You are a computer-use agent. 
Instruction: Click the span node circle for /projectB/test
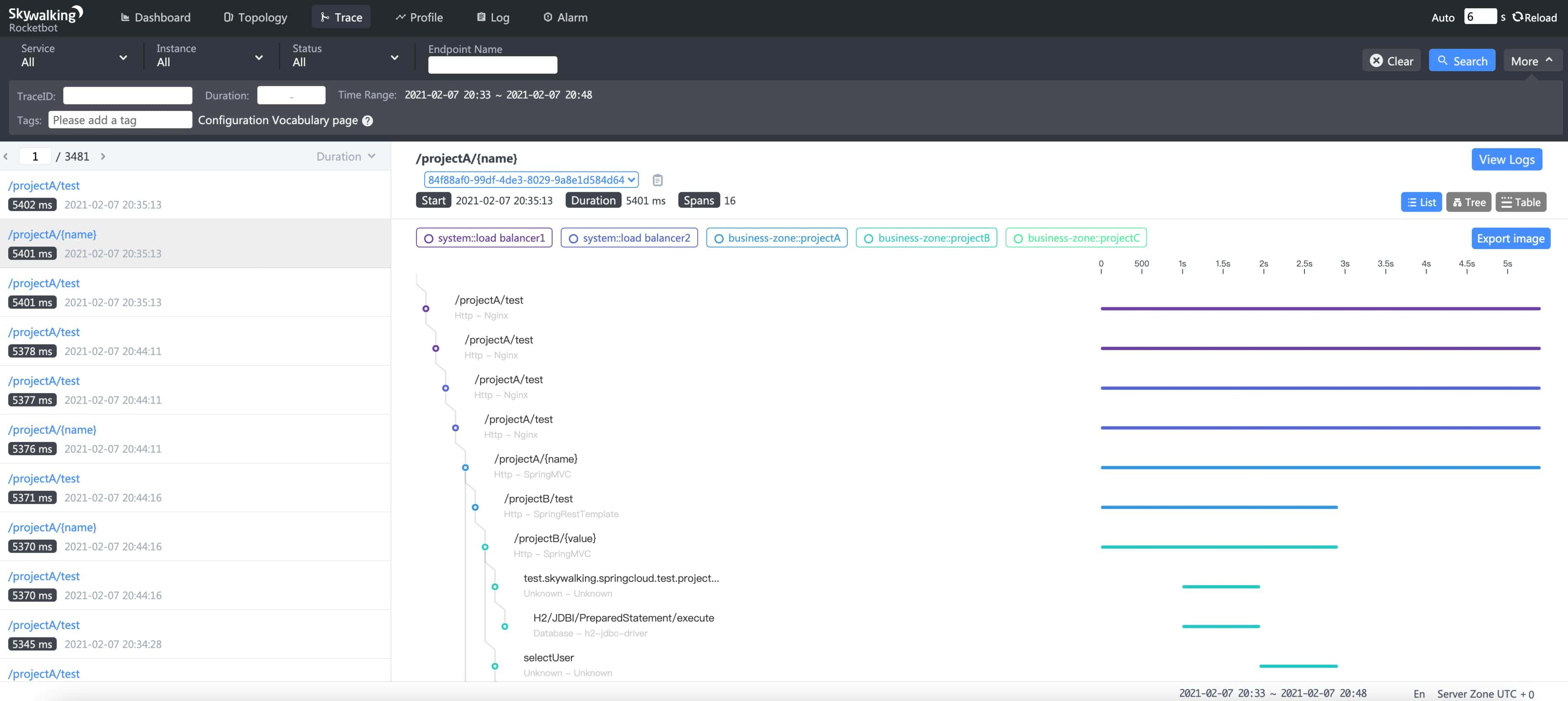475,507
